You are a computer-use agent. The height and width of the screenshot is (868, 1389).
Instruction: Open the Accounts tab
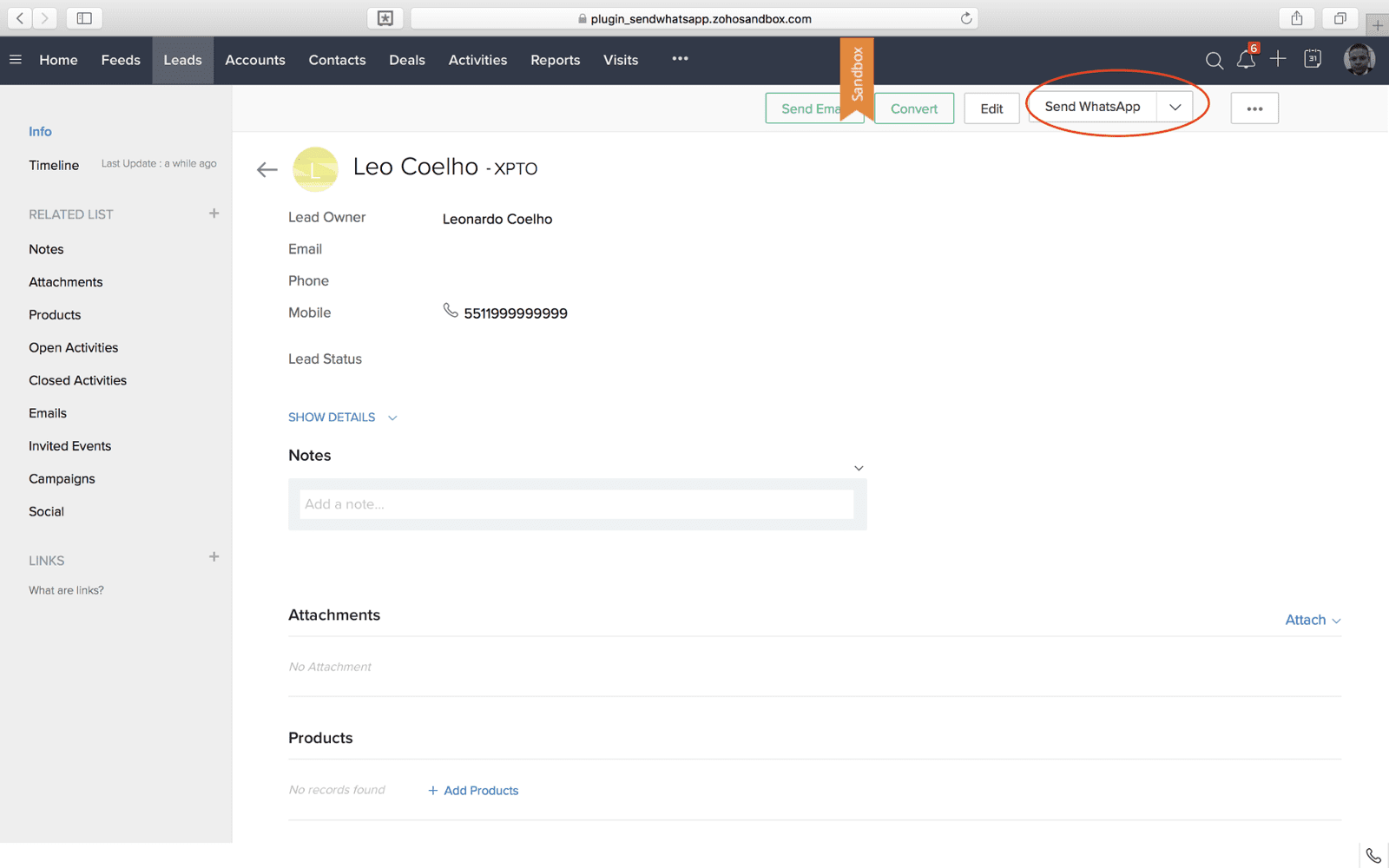255,60
